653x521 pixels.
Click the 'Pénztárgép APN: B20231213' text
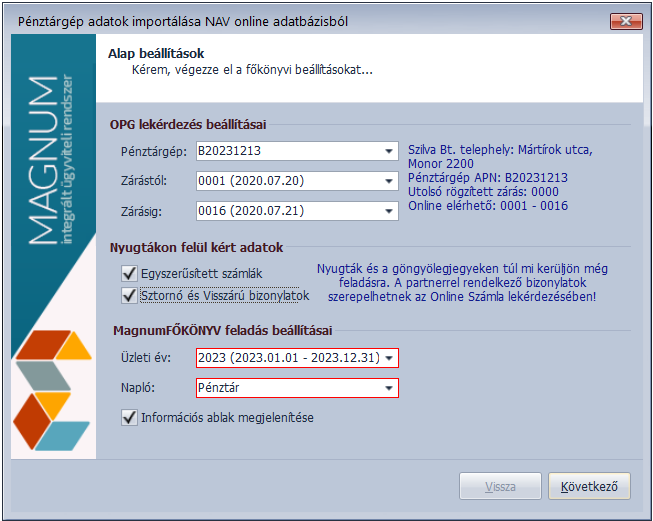pos(488,178)
